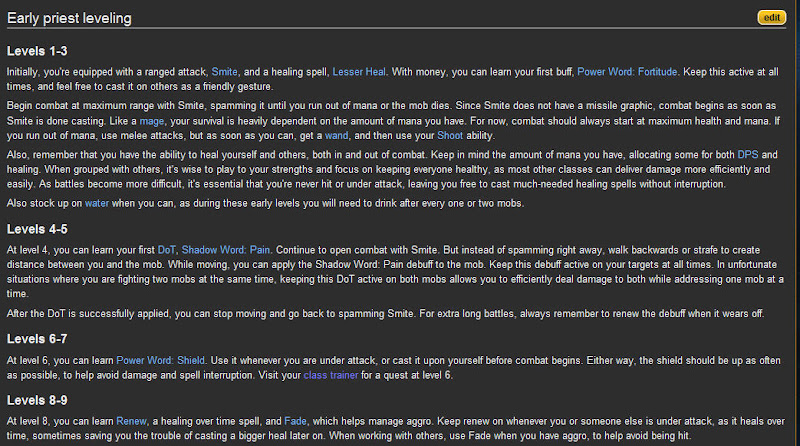800x446 pixels.
Task: Open the mage class link
Action: tap(152, 121)
